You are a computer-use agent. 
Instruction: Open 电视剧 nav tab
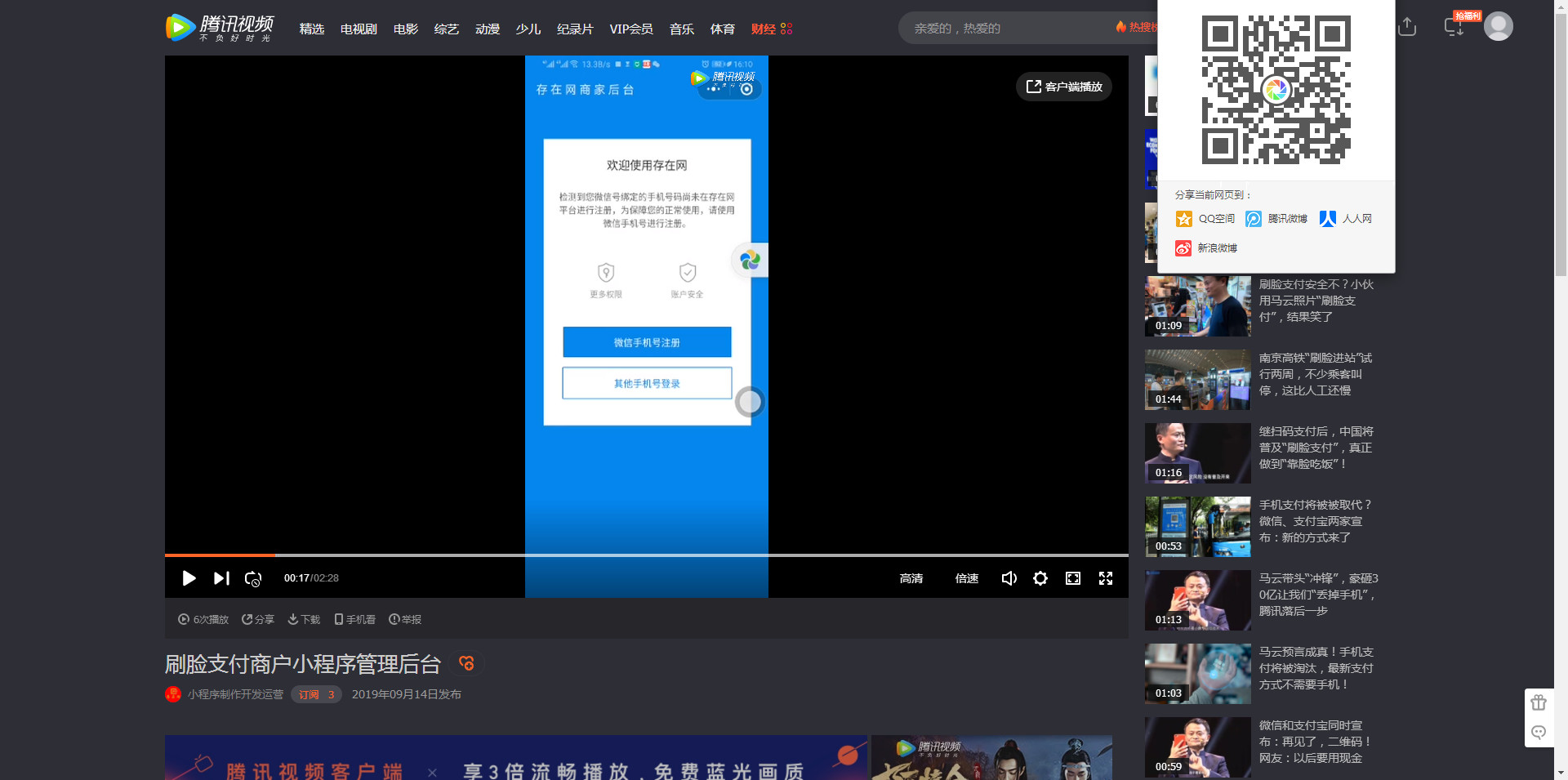click(359, 29)
